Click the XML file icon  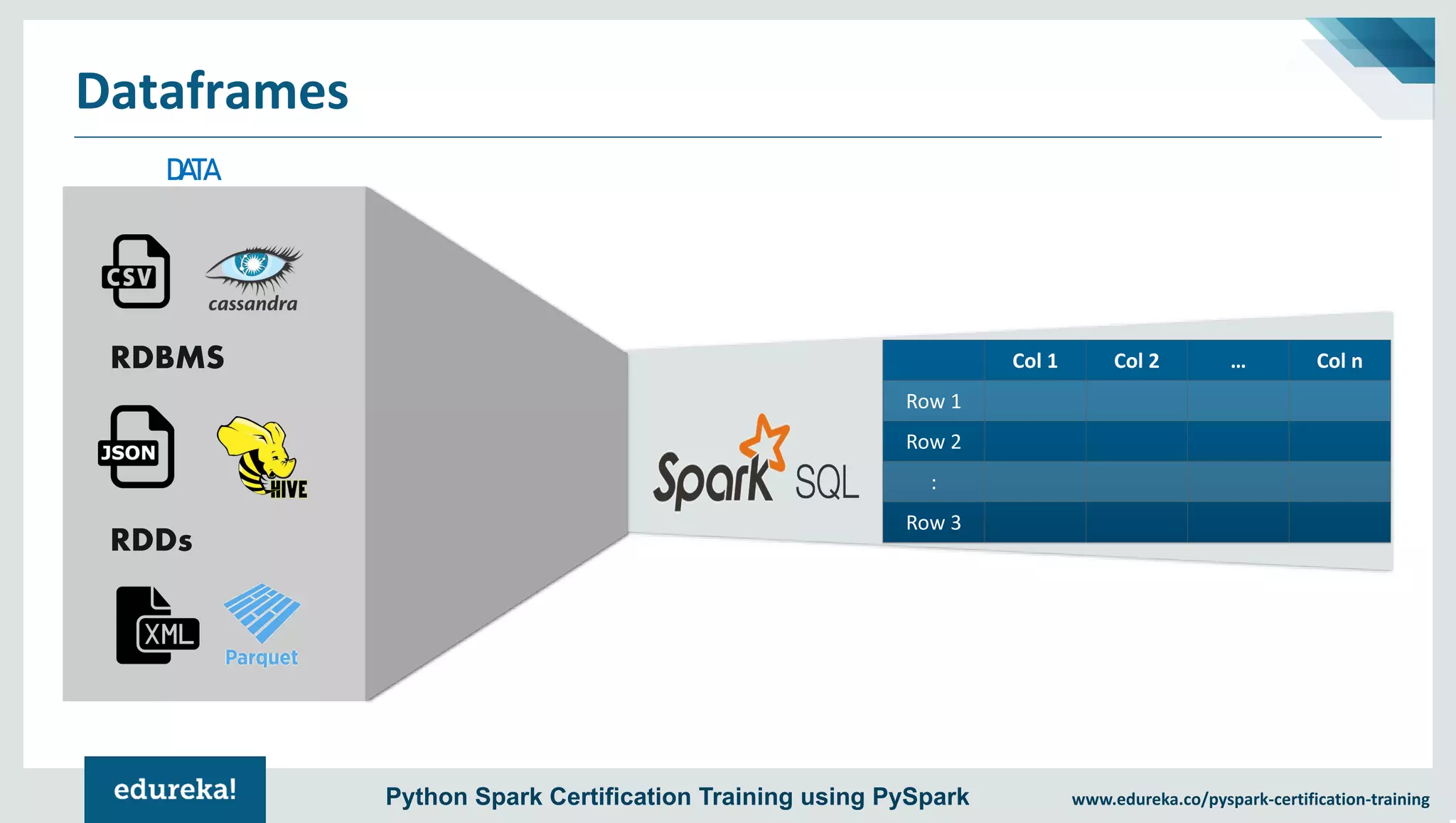[158, 625]
